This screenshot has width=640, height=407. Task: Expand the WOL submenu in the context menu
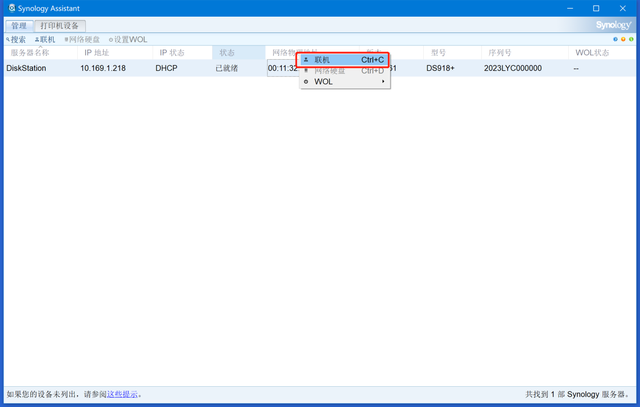coord(345,82)
